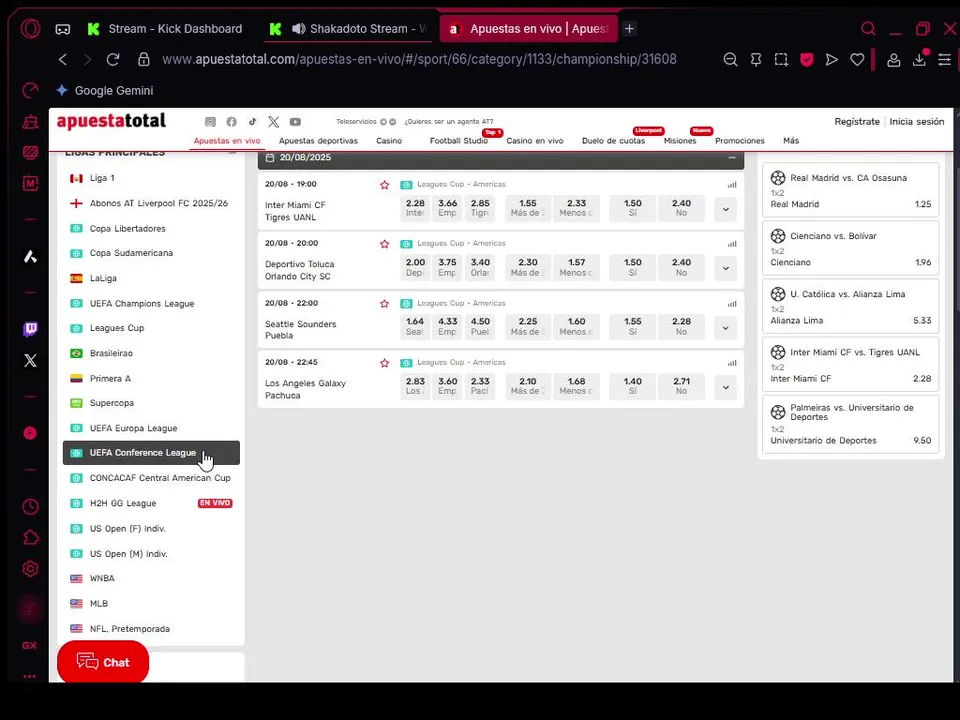Click Inicia sesión link
The image size is (960, 720).
pos(917,122)
